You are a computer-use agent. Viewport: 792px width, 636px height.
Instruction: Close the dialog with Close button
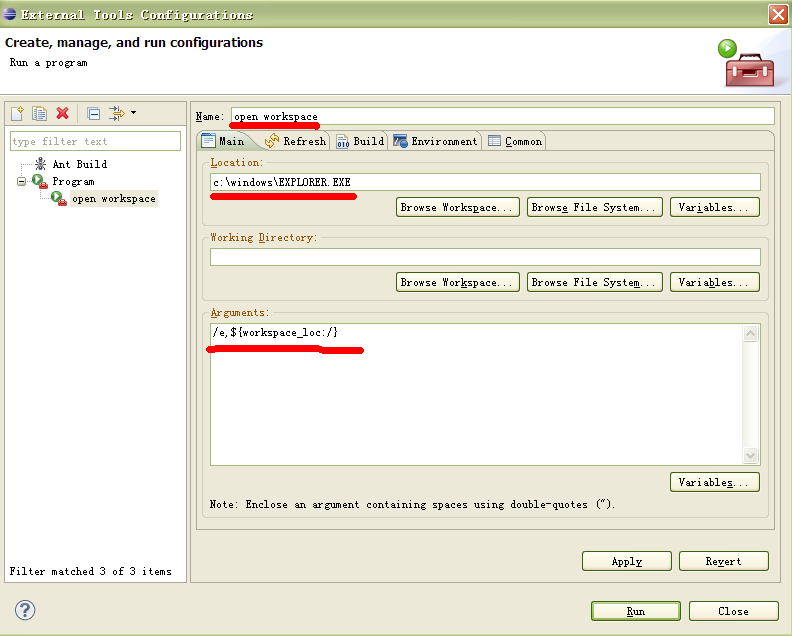pos(733,611)
